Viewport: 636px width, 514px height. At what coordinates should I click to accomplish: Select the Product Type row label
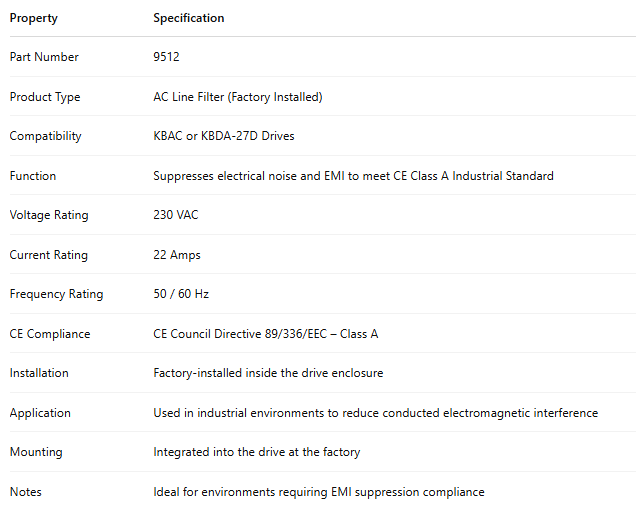45,97
